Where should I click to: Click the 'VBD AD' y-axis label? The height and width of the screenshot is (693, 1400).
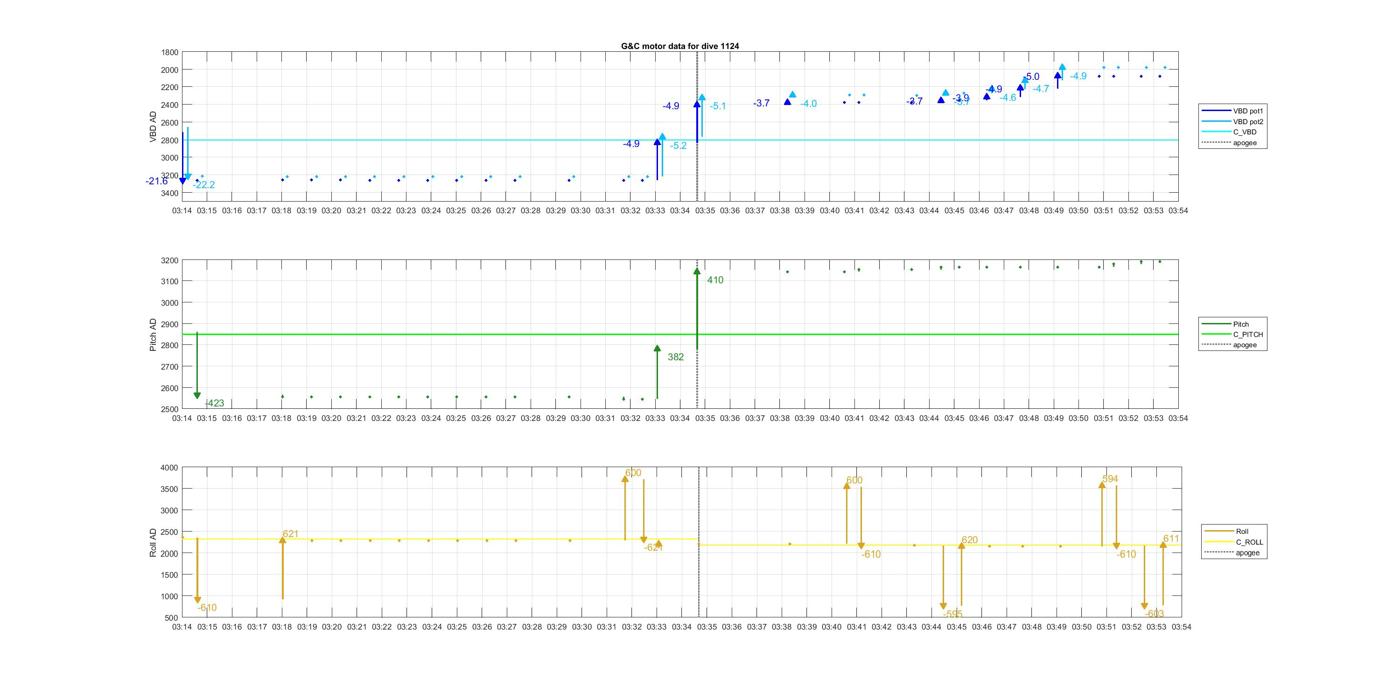[153, 125]
